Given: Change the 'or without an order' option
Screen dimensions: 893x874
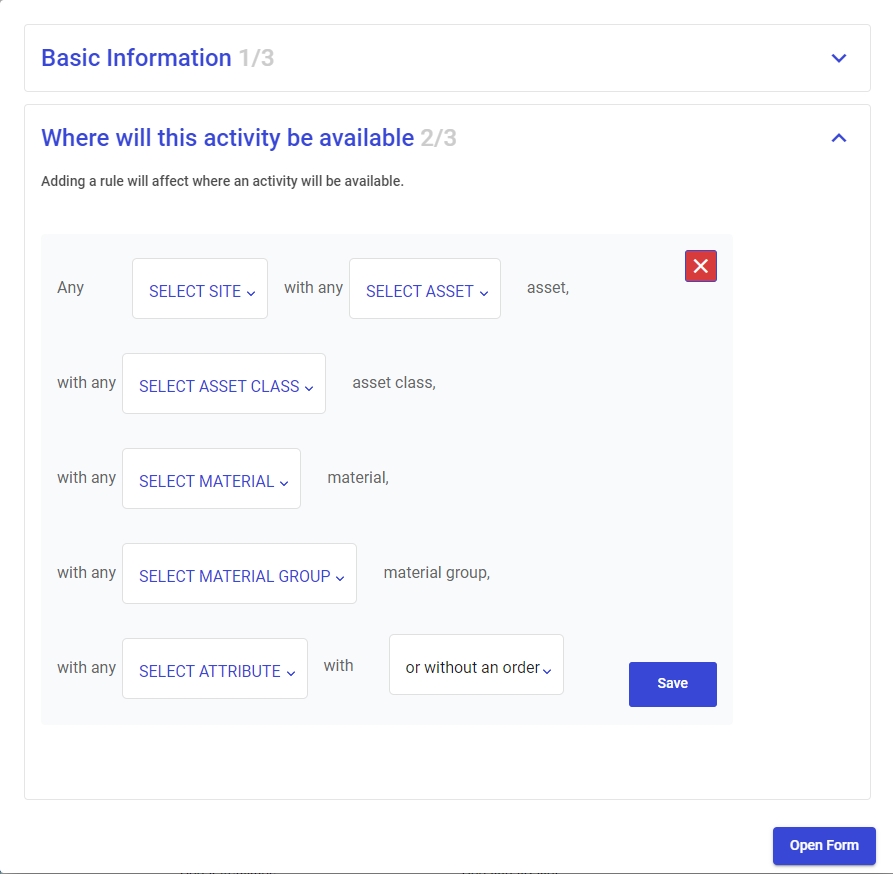Looking at the screenshot, I should (475, 666).
